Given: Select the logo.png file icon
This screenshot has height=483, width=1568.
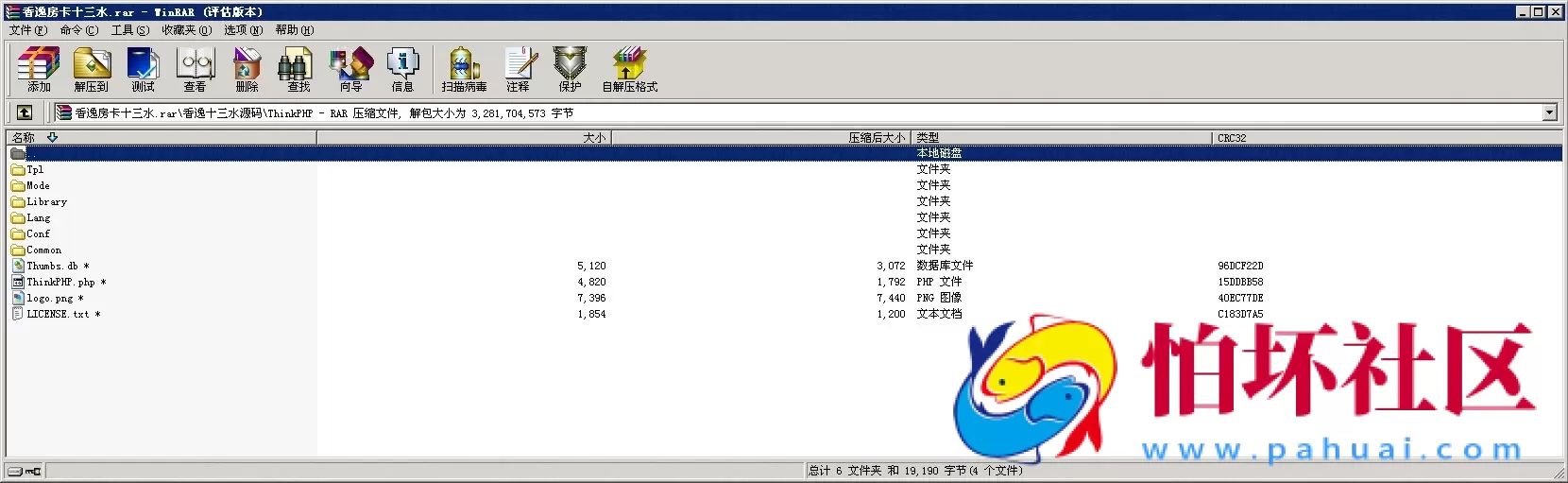Looking at the screenshot, I should (18, 299).
